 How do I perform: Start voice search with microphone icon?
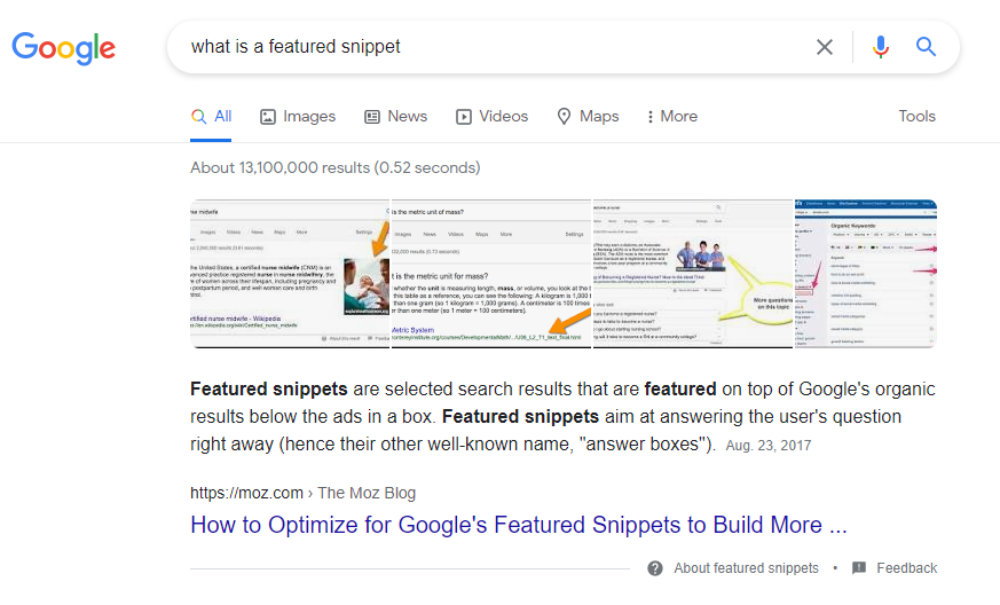click(x=881, y=47)
